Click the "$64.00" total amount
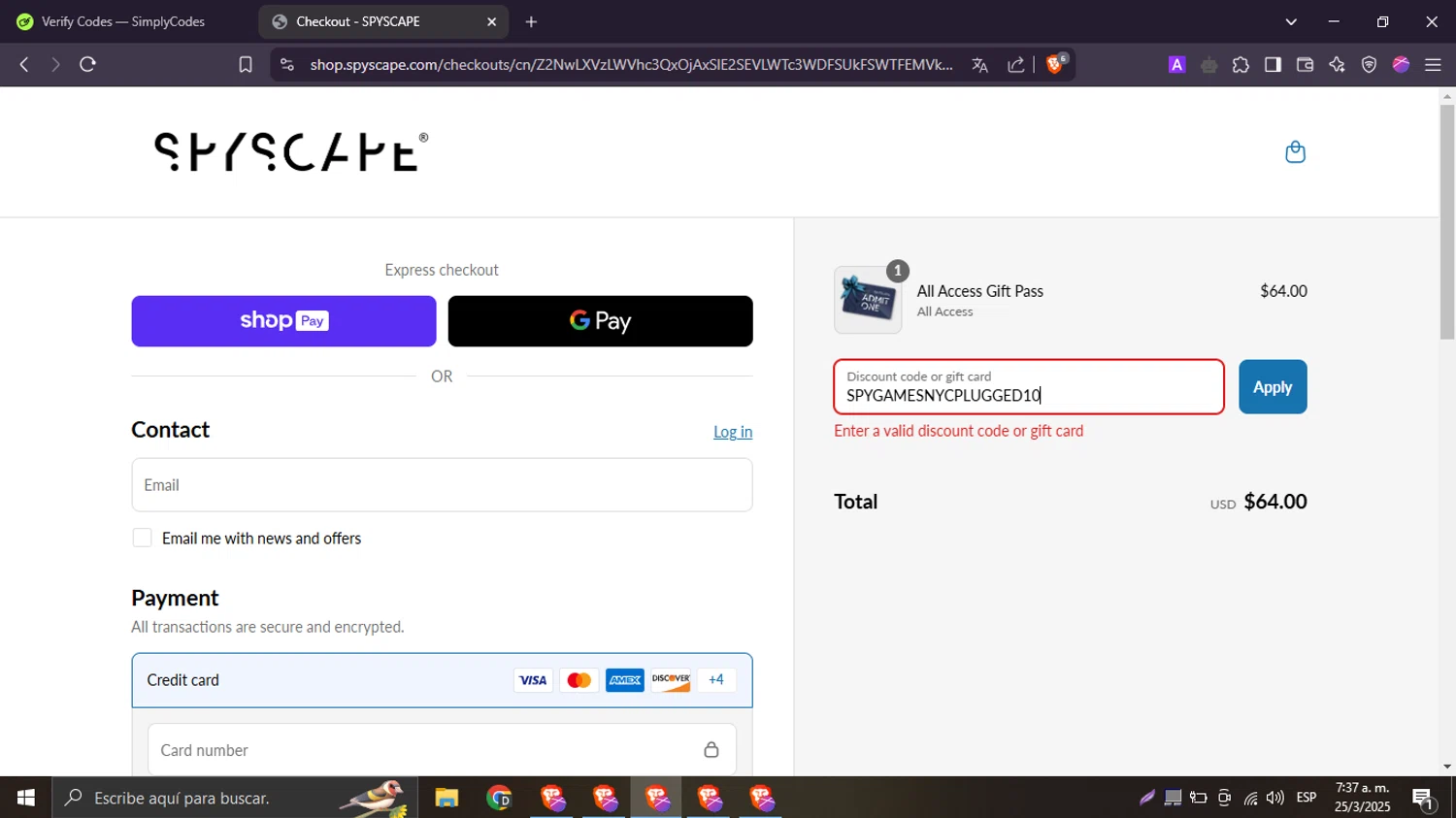 (1275, 502)
